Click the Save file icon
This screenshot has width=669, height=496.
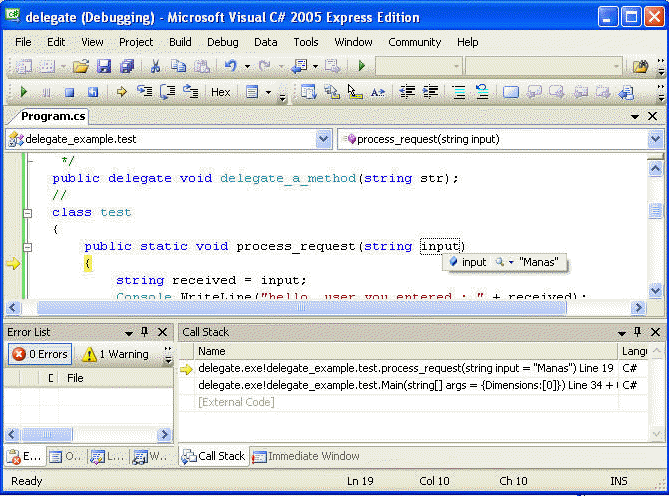[x=104, y=66]
